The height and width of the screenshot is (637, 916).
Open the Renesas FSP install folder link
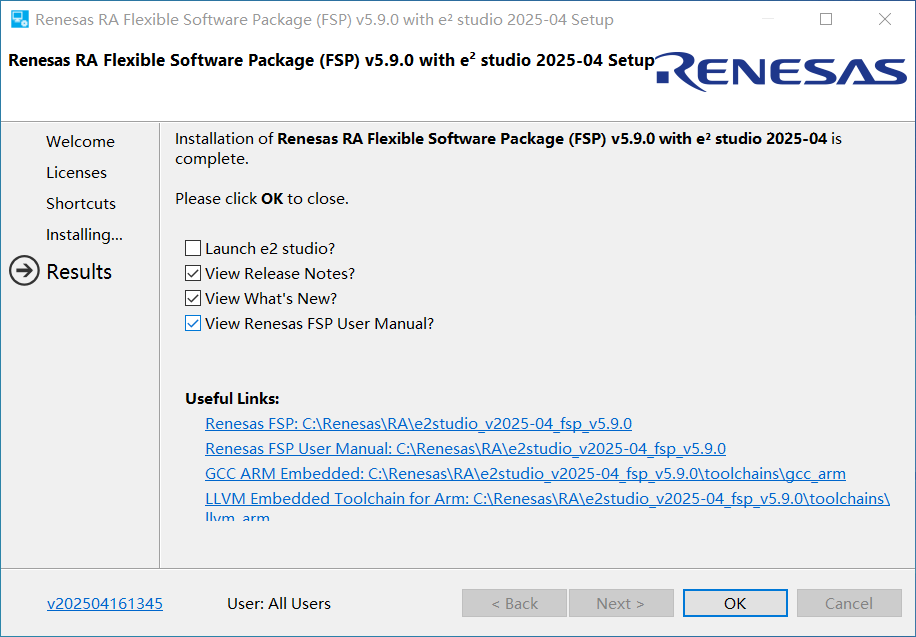[418, 424]
